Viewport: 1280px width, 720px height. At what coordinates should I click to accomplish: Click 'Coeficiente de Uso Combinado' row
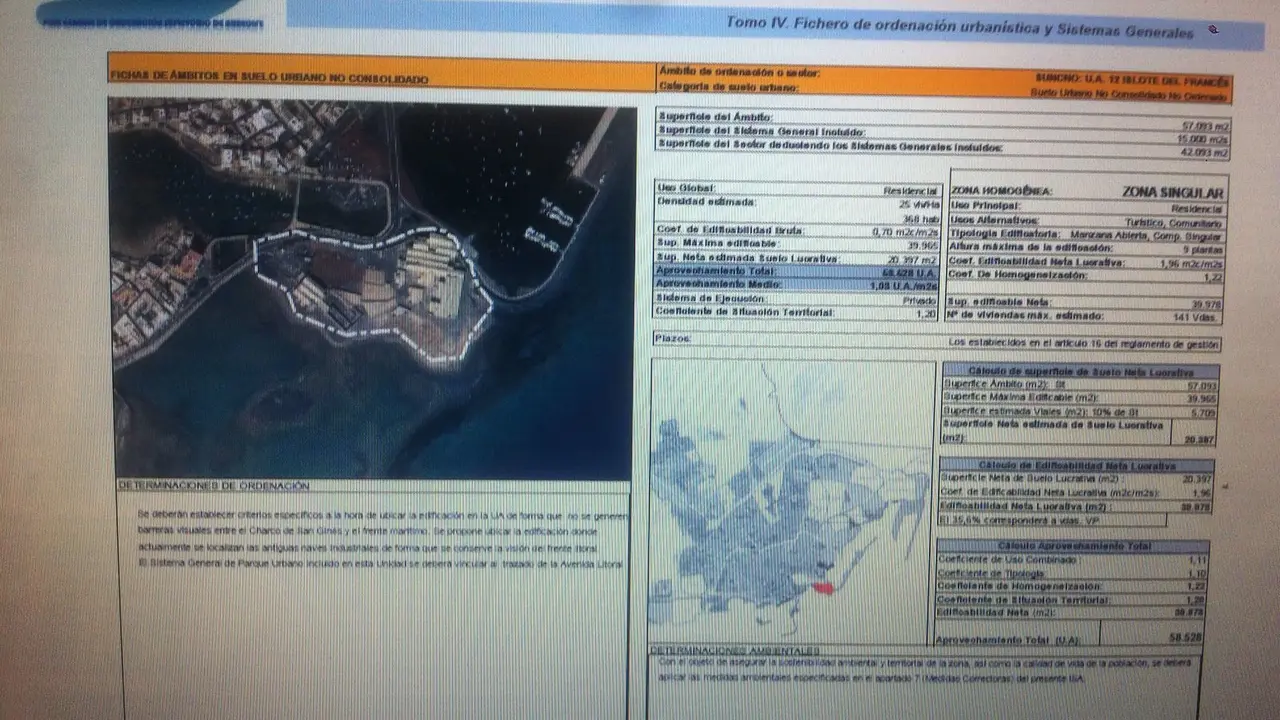click(x=1073, y=560)
